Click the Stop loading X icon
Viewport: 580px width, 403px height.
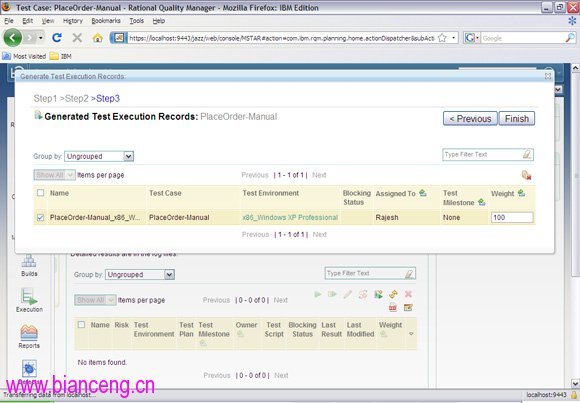(x=77, y=37)
